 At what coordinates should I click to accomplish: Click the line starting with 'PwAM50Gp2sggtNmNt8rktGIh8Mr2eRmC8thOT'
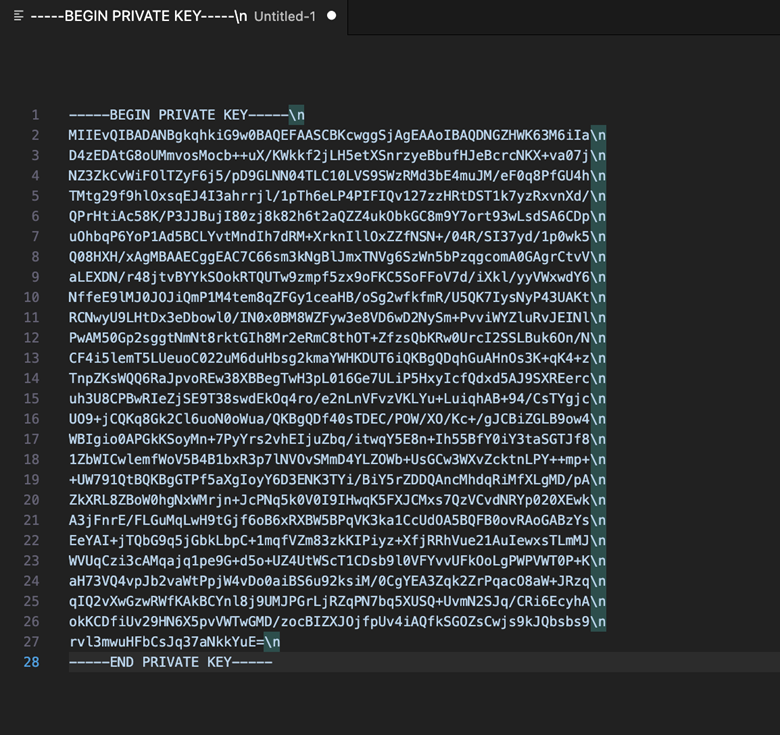point(337,338)
